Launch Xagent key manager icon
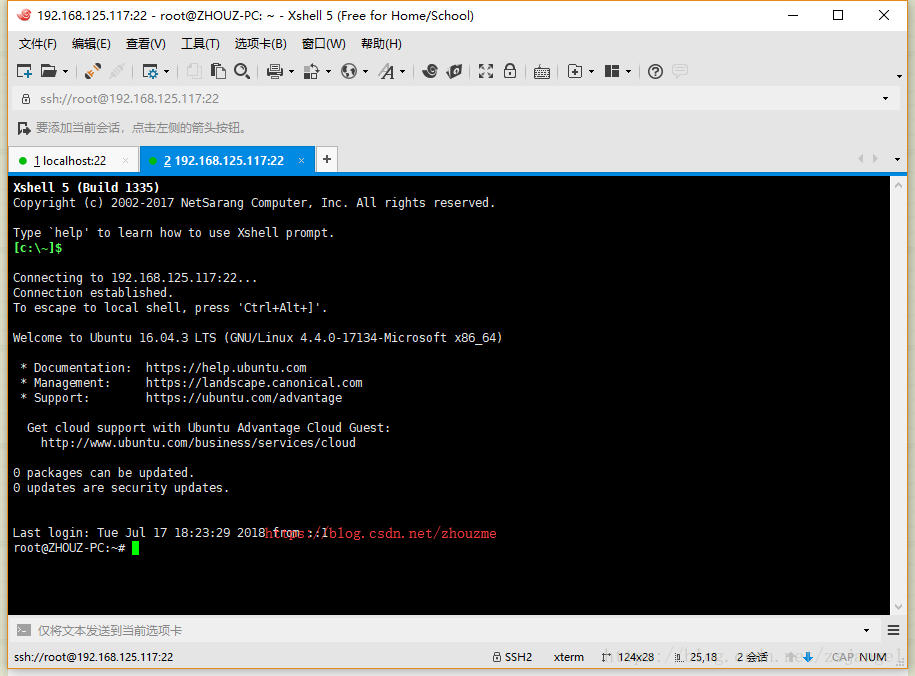The height and width of the screenshot is (676, 915). 454,71
